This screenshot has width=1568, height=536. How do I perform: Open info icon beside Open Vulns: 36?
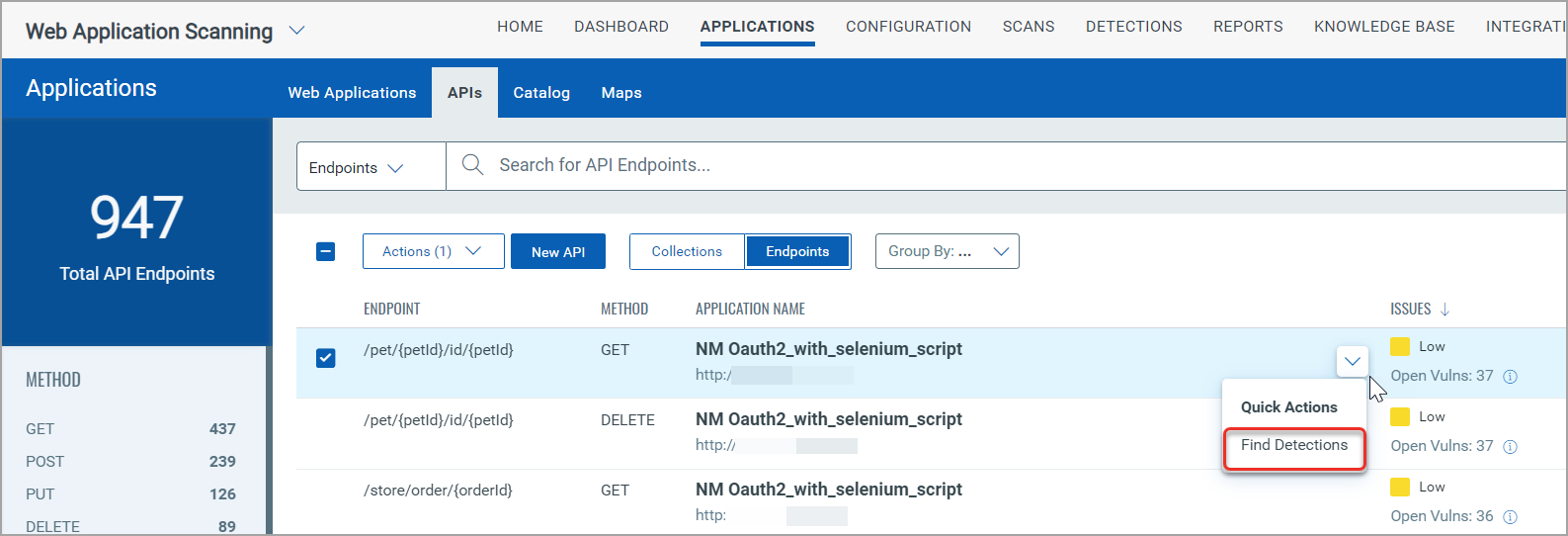(x=1510, y=517)
